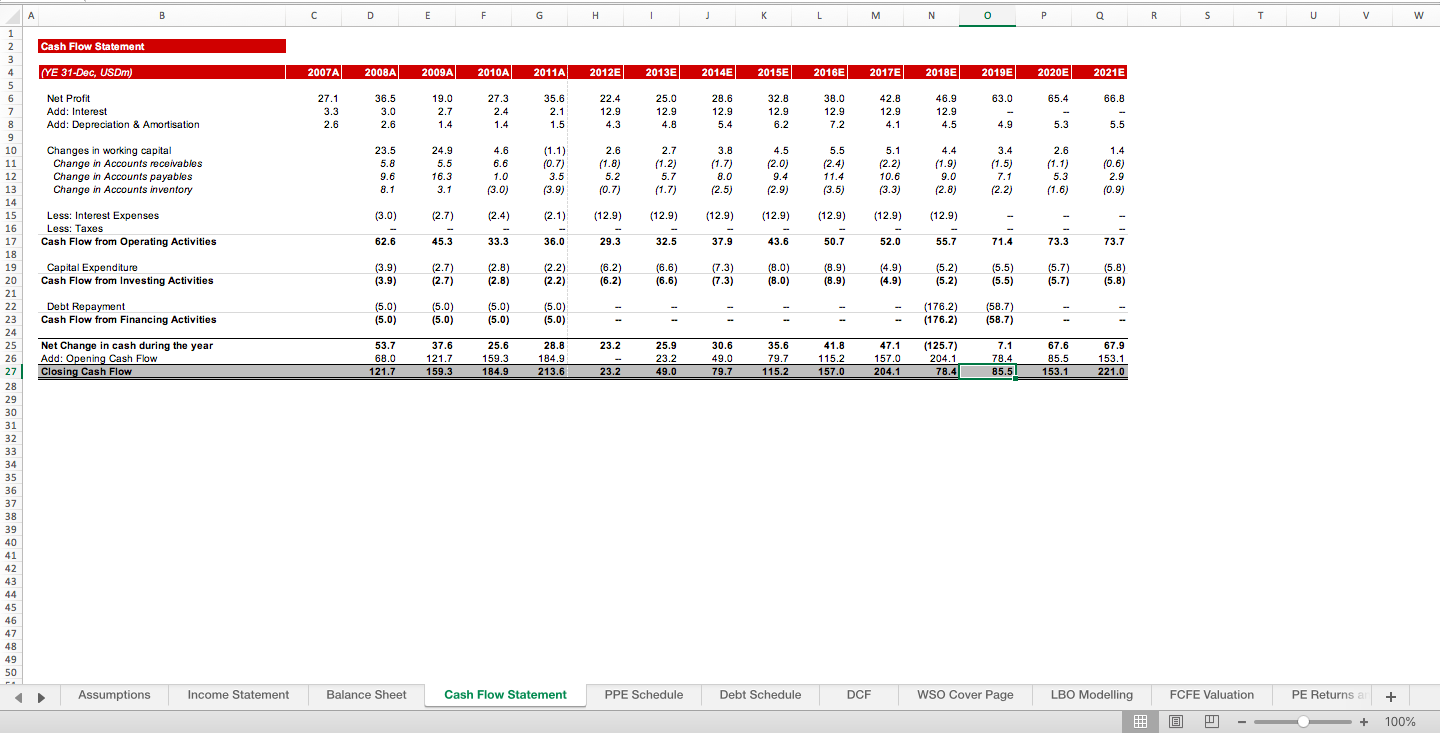Open the WSO Cover Page tab
Viewport: 1440px width, 733px height.
point(965,695)
